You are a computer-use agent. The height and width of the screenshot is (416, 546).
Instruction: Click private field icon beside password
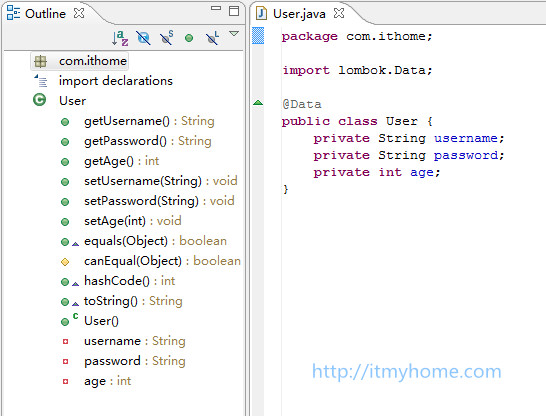65,362
